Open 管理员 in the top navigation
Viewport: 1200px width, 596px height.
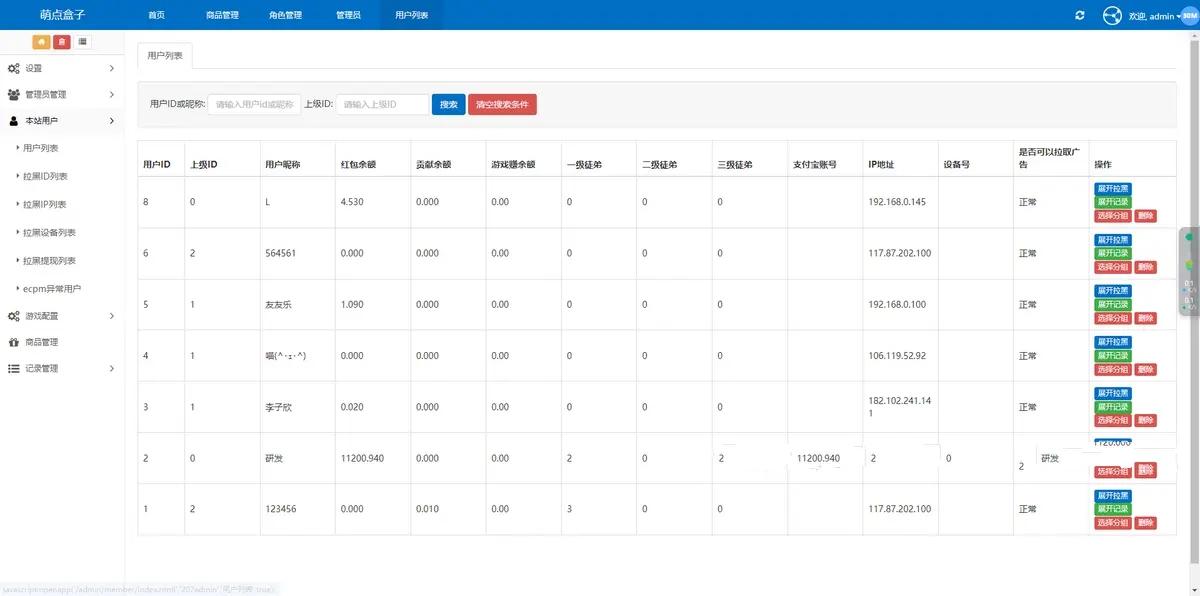click(x=348, y=15)
